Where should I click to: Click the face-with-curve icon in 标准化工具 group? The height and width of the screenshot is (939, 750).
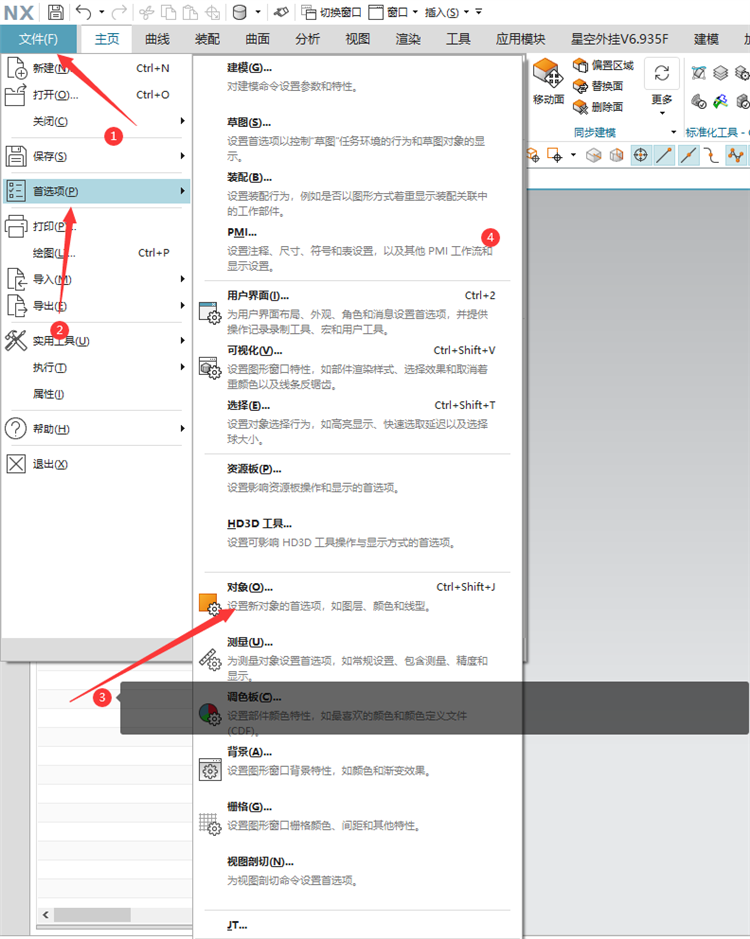click(698, 73)
